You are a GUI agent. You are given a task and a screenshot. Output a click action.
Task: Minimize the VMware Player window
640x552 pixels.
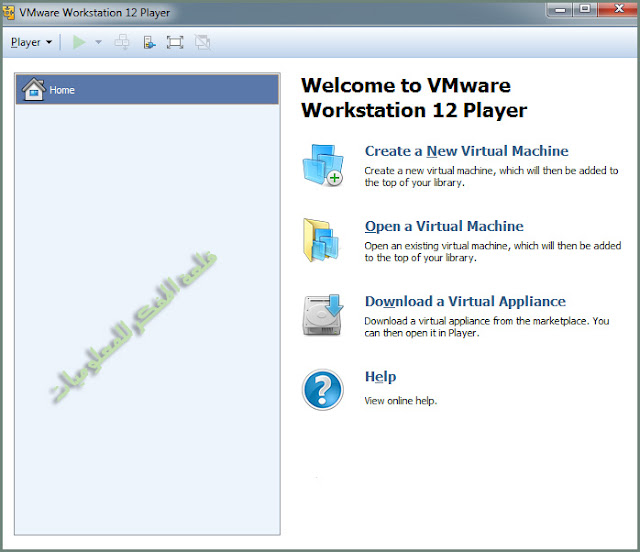coord(560,10)
